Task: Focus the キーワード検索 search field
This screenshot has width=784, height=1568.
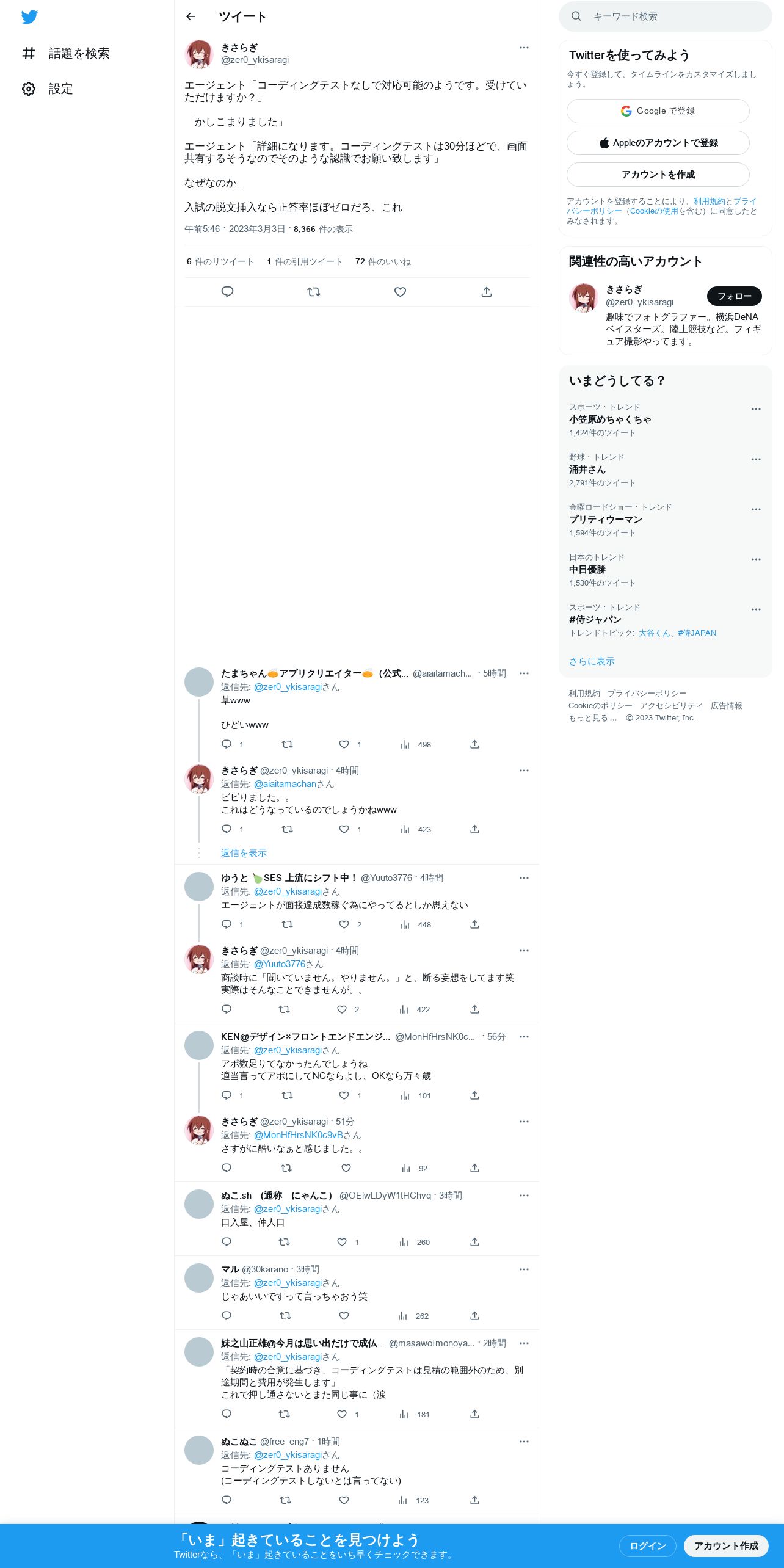Action: tap(666, 16)
